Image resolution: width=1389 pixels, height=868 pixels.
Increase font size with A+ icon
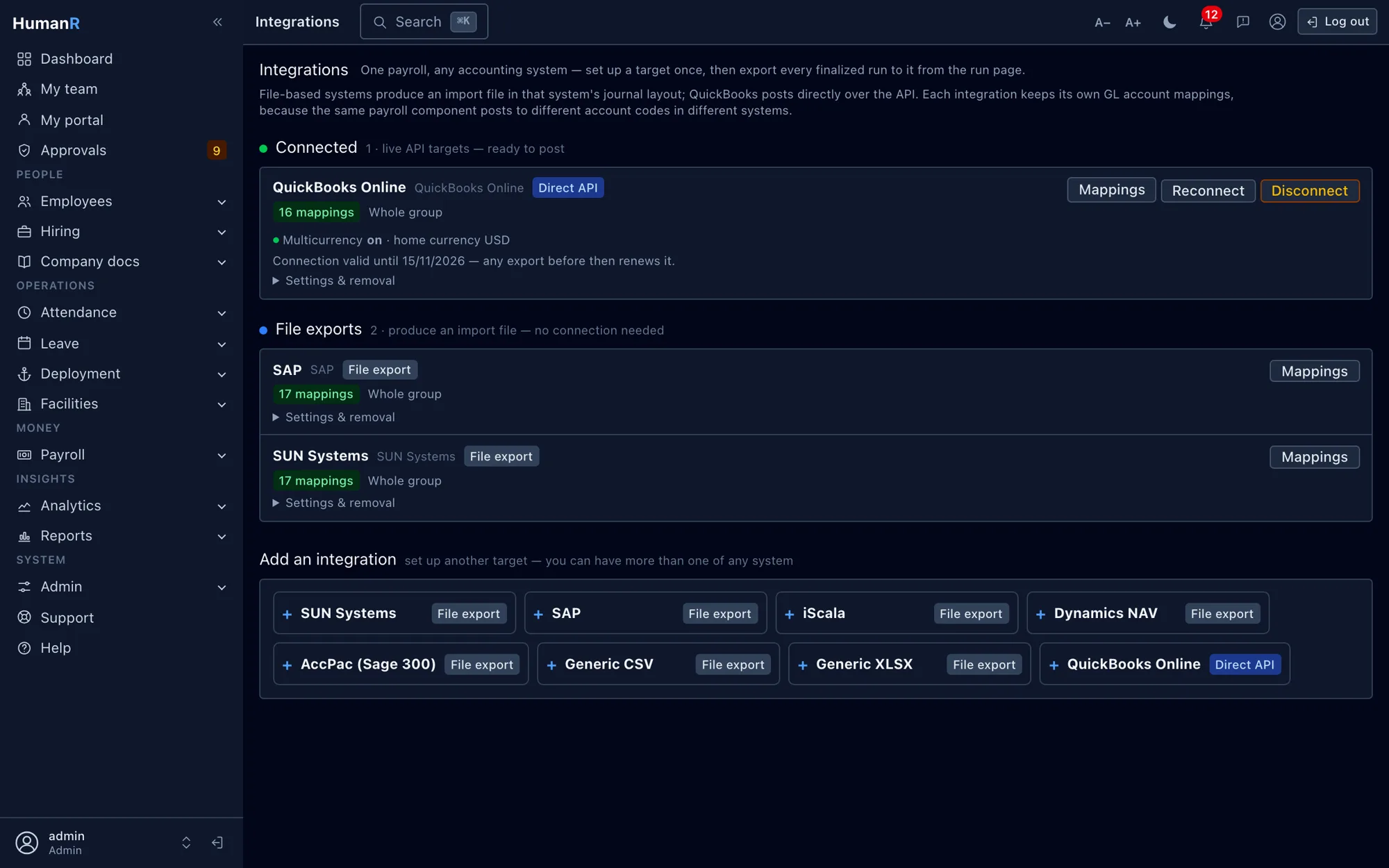1133,22
